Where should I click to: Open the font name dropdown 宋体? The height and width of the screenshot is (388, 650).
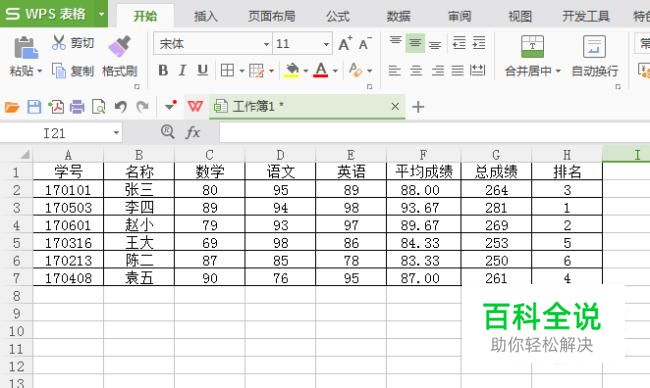(x=266, y=44)
